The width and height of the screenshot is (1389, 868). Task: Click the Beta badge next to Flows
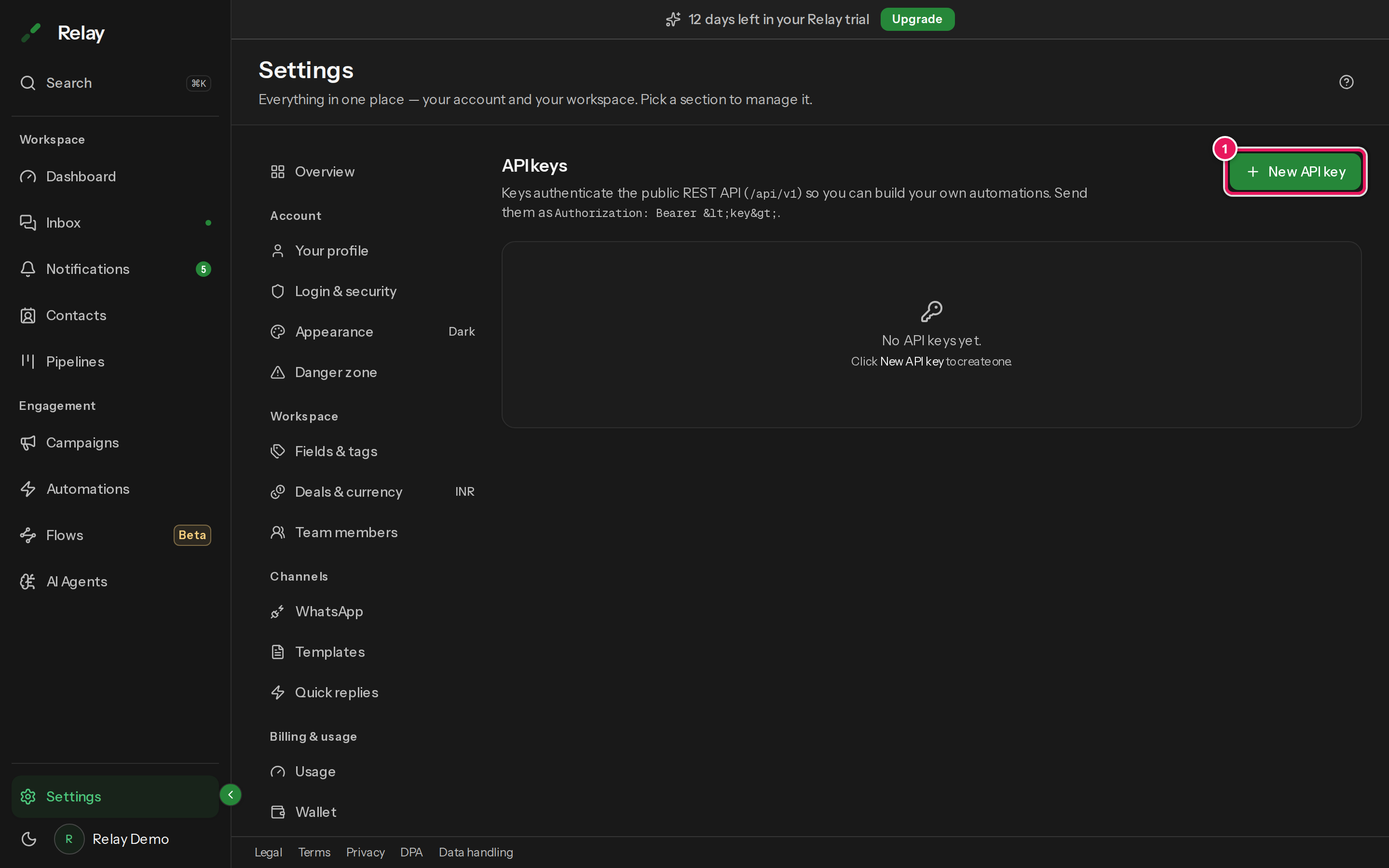click(192, 535)
